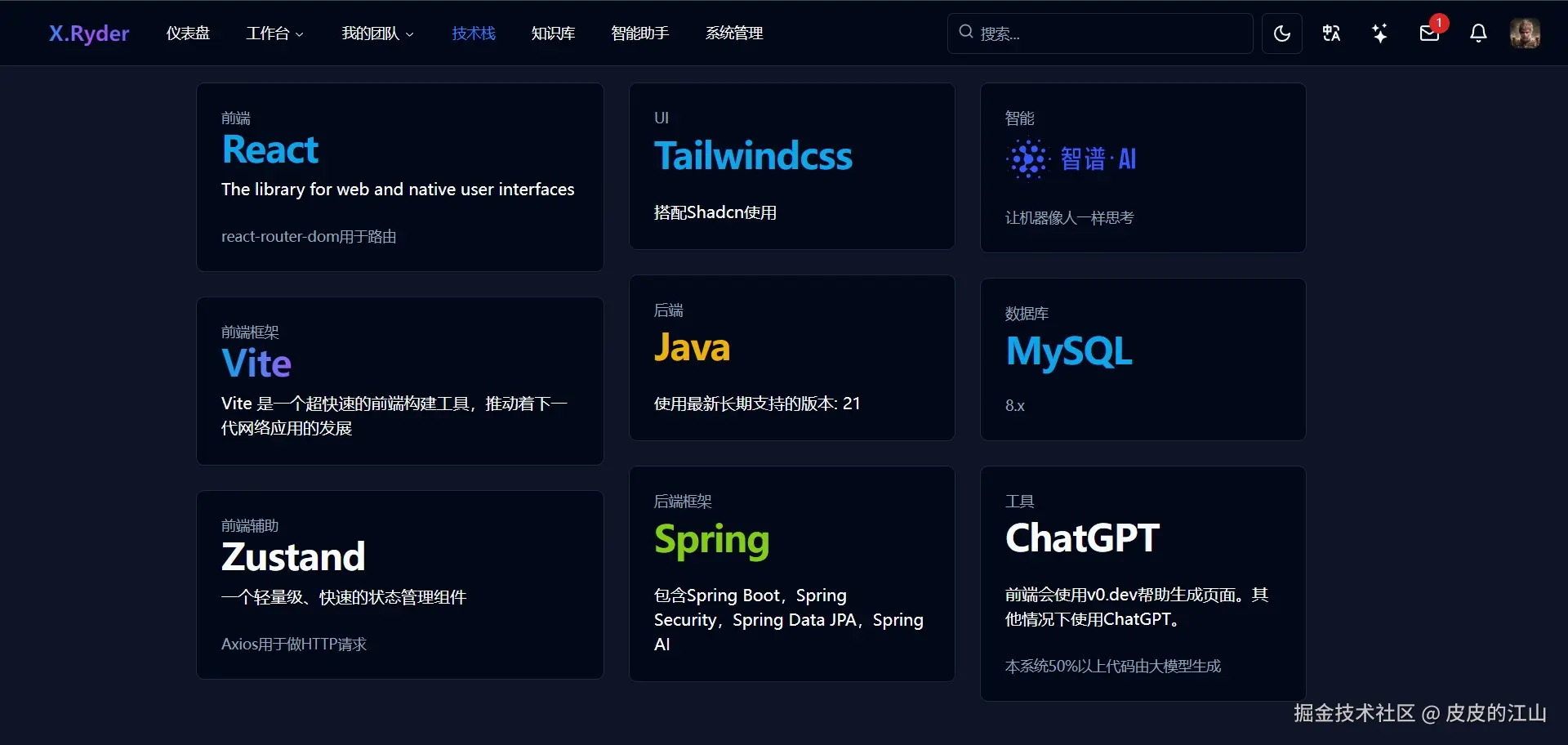This screenshot has height=745, width=1568.
Task: Open the mail inbox icon
Action: 1429,33
